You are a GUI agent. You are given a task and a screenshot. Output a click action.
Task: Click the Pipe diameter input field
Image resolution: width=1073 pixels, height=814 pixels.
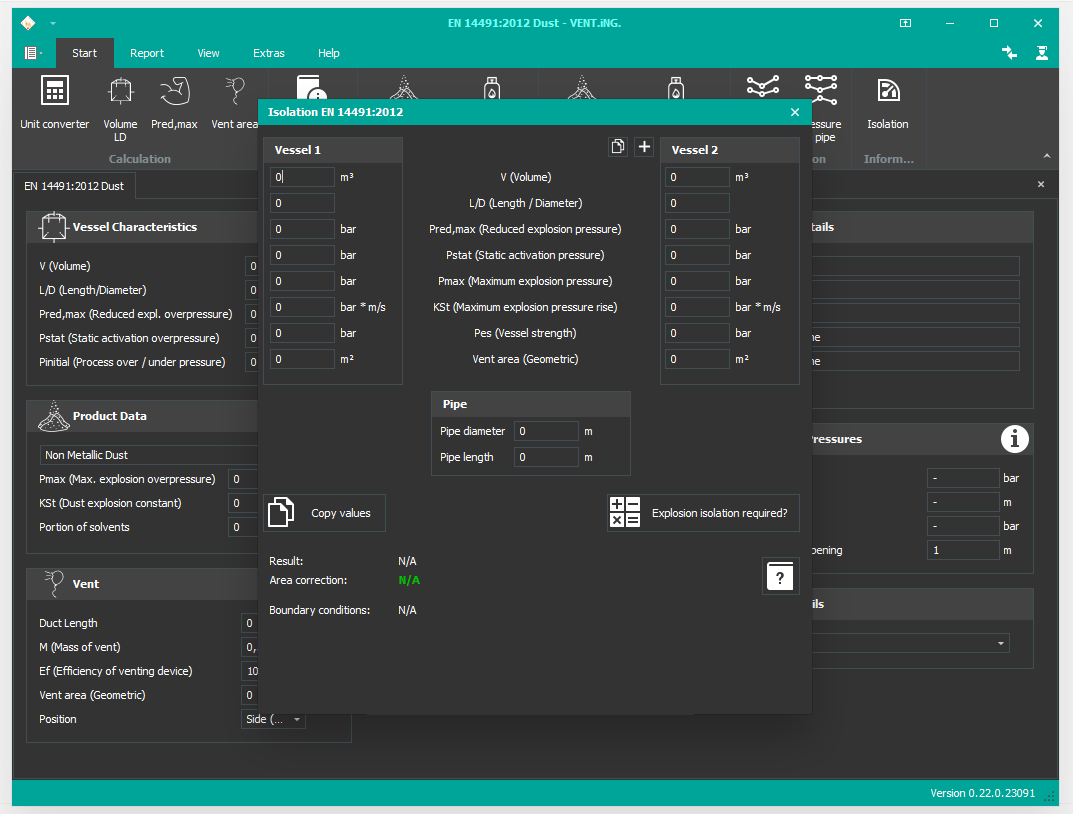(546, 431)
